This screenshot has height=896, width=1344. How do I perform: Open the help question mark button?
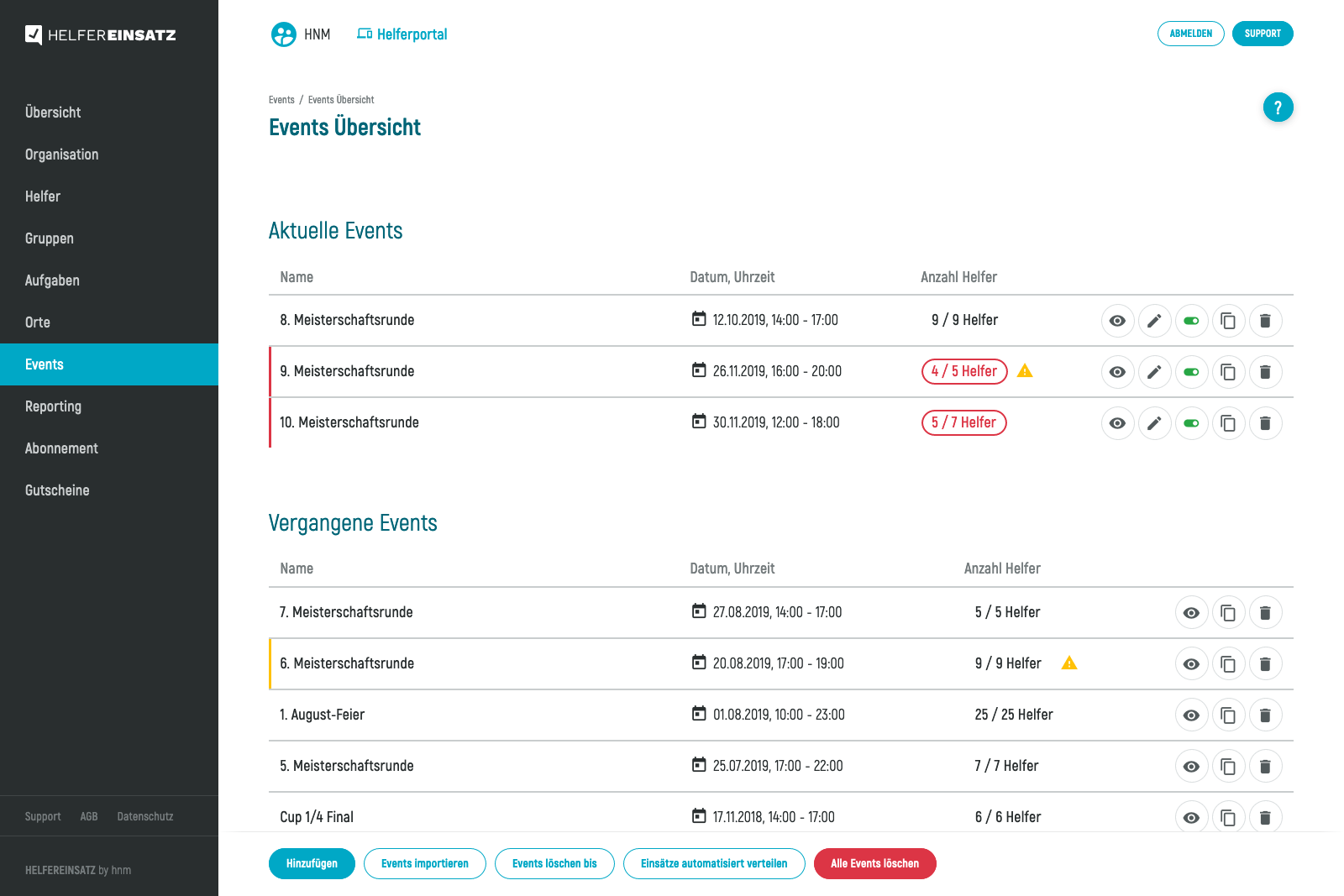click(1278, 107)
